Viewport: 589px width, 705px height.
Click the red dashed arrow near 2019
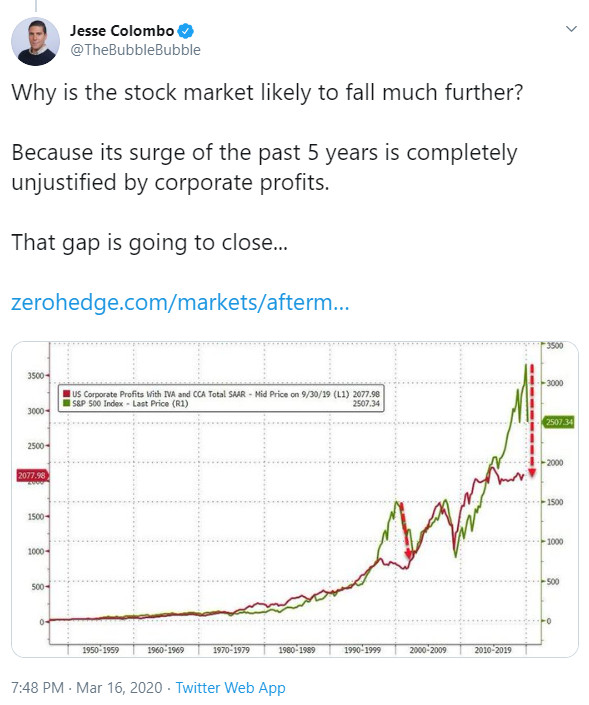tap(532, 420)
